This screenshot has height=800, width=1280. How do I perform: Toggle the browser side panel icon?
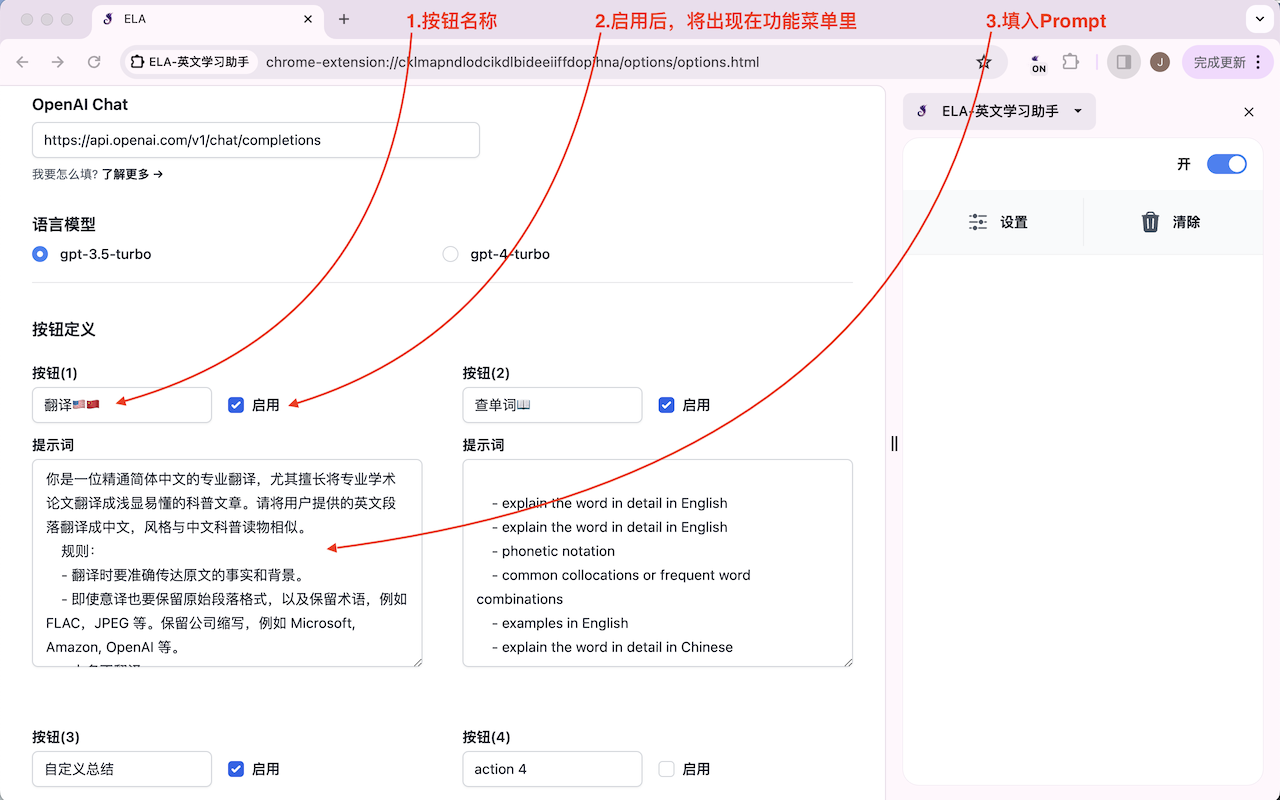[1124, 62]
